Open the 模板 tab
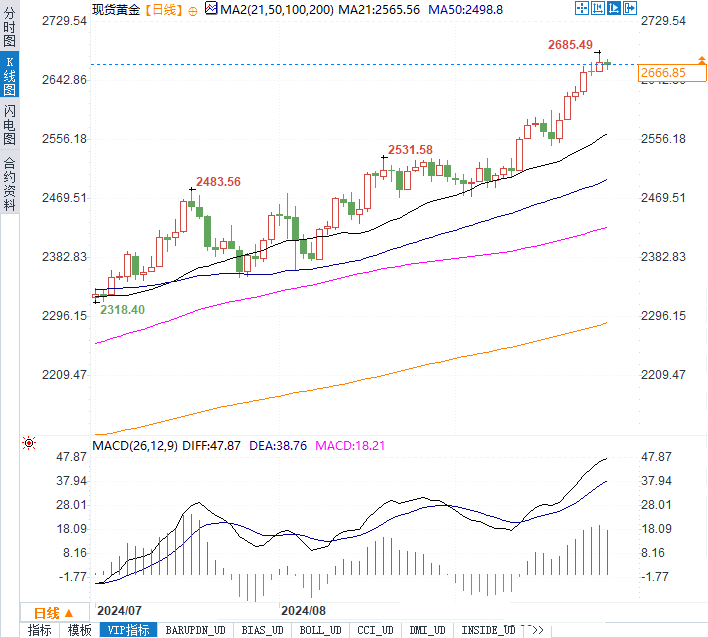 coord(78,630)
